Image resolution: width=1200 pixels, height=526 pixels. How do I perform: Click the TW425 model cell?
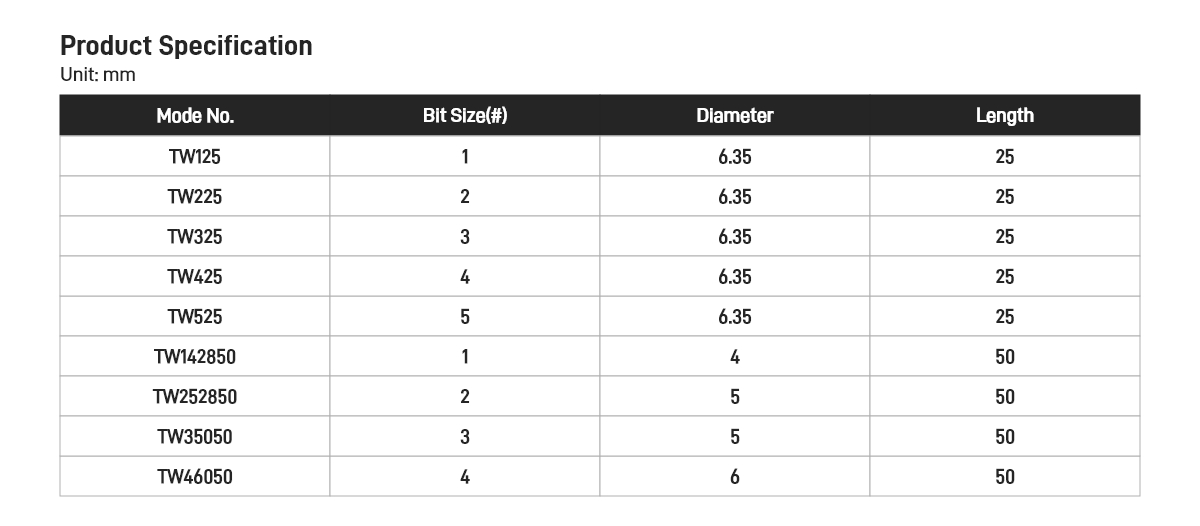tap(195, 277)
